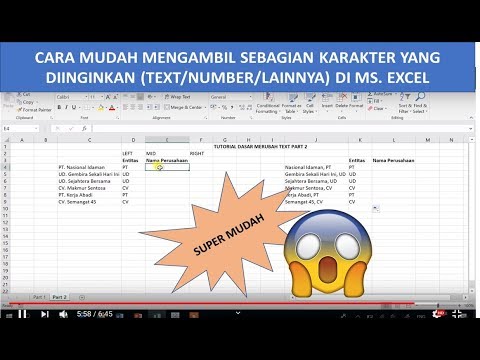The height and width of the screenshot is (360, 480).
Task: Click the zoom slider in status bar
Action: pos(437,305)
